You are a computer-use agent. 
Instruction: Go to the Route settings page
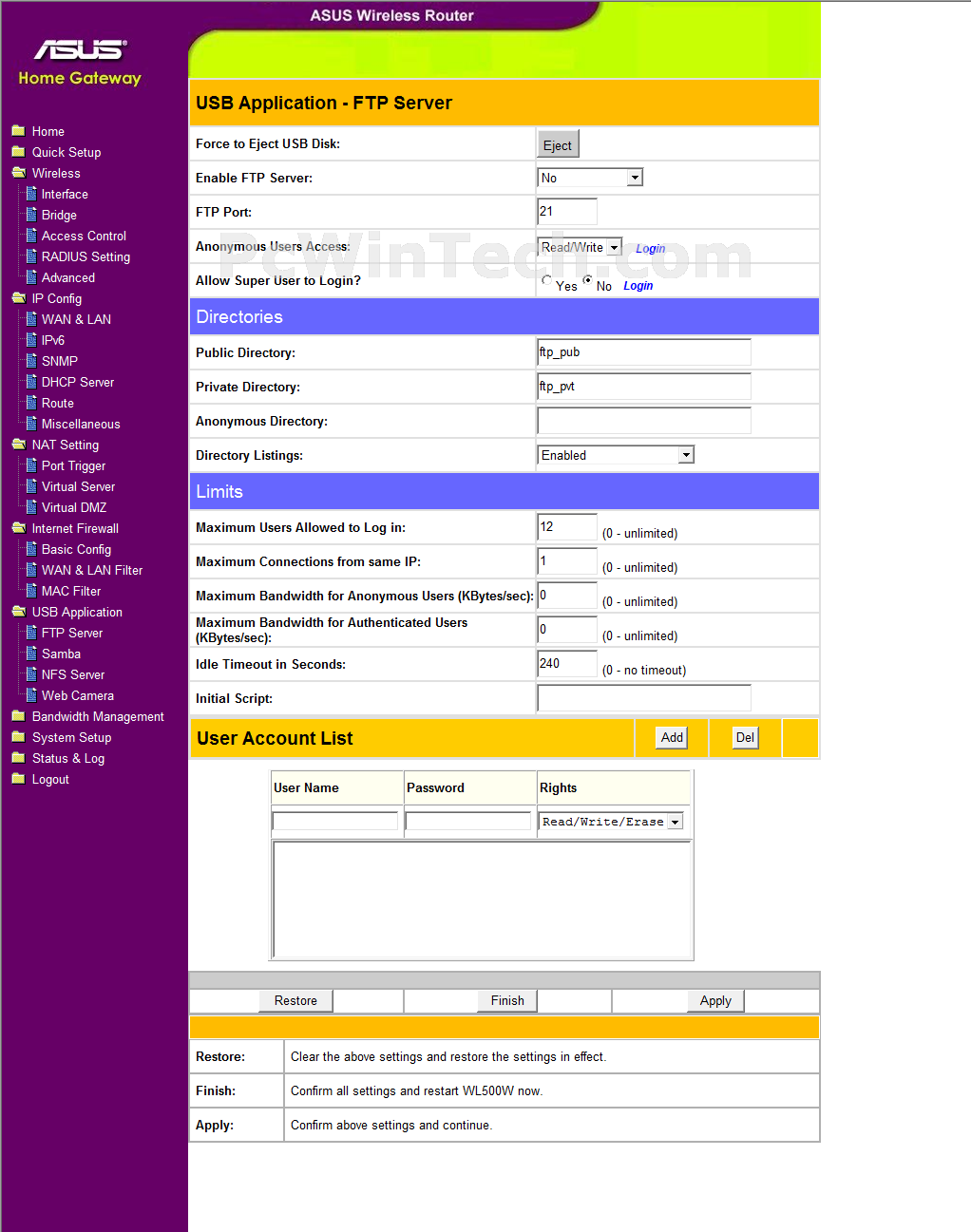pos(58,403)
